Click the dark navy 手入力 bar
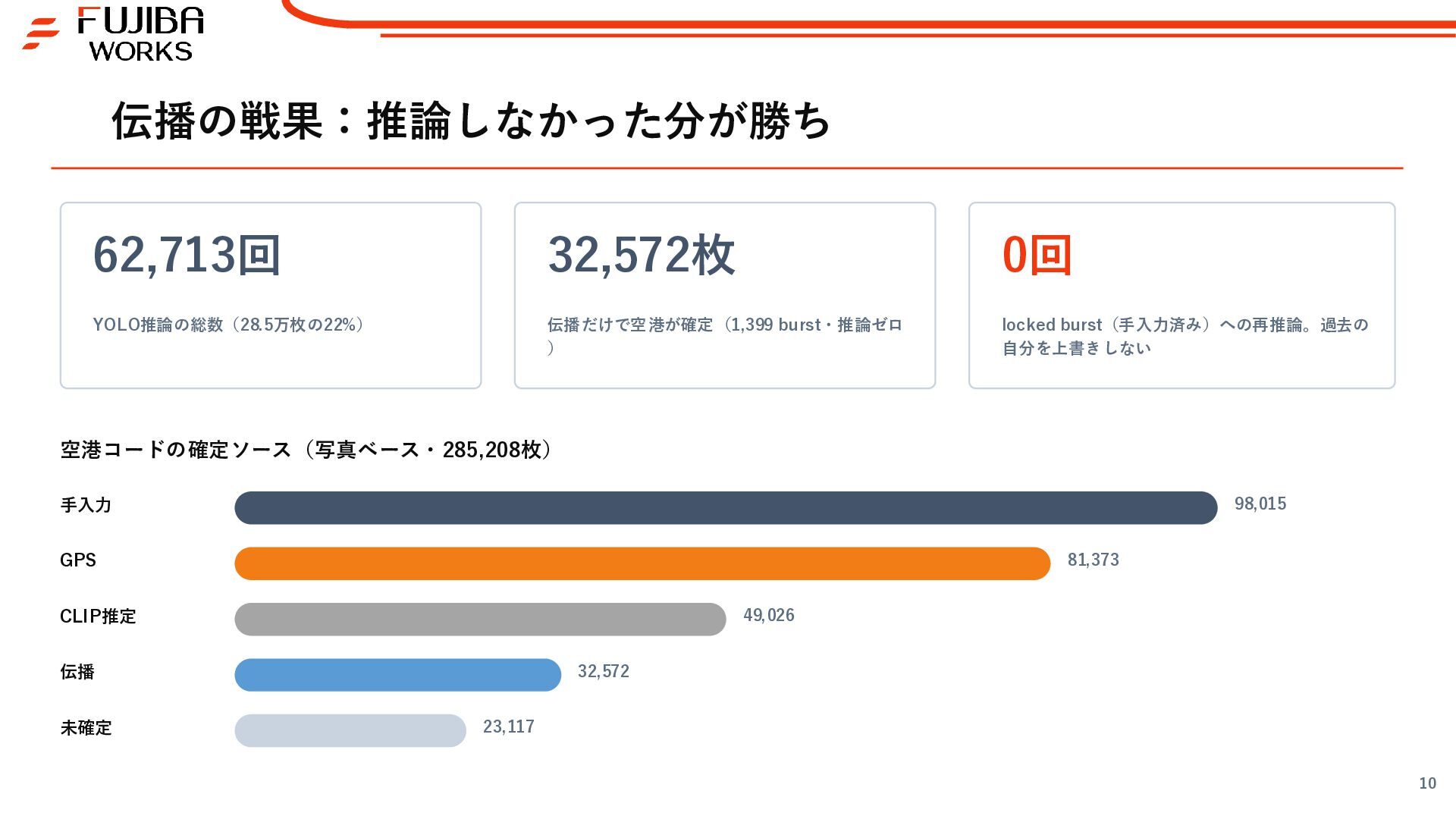 [x=726, y=508]
